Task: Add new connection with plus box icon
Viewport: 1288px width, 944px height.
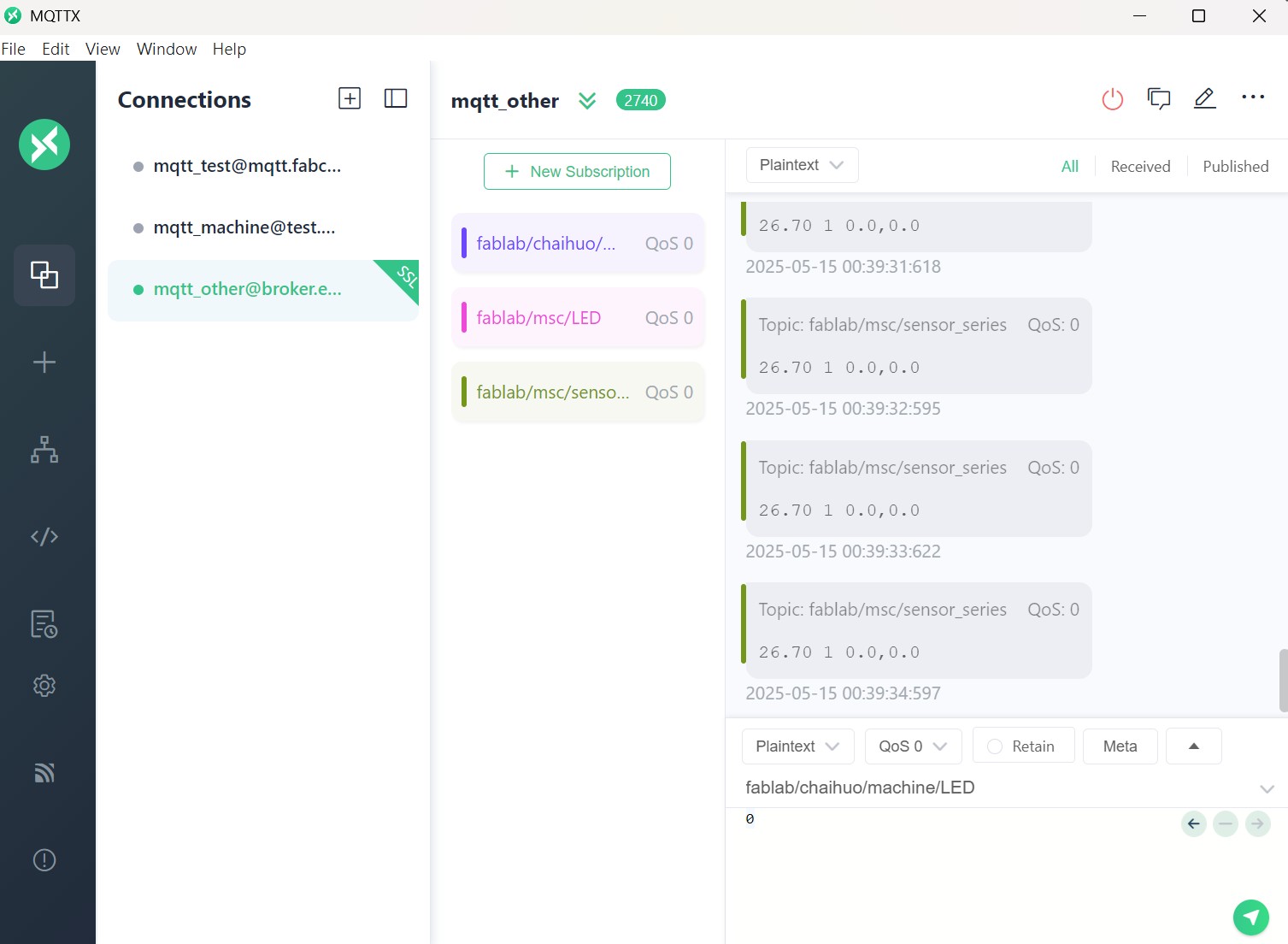Action: click(x=350, y=98)
